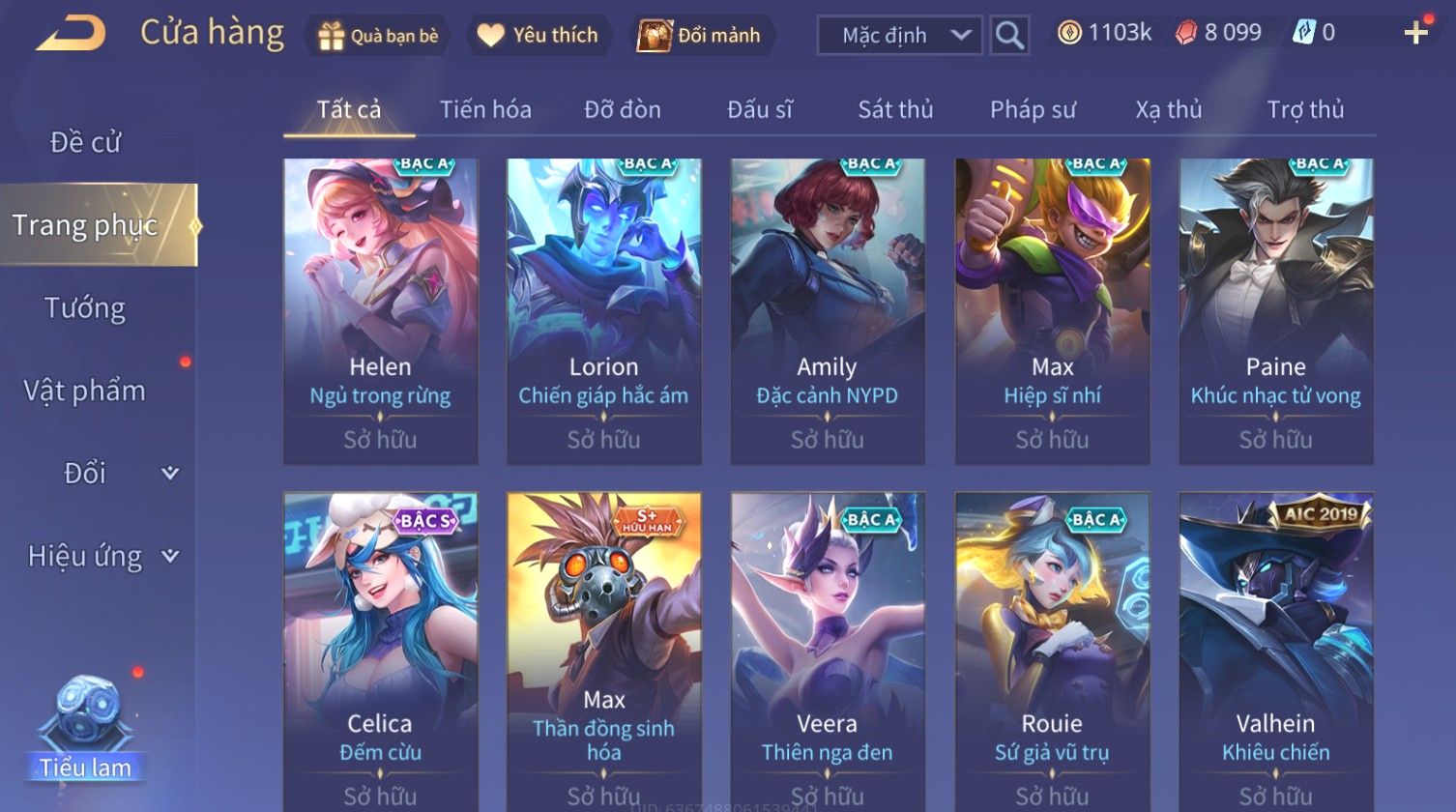Select the Helen Ngủ trong rừng skin card
This screenshot has height=812, width=1456.
tap(380, 311)
